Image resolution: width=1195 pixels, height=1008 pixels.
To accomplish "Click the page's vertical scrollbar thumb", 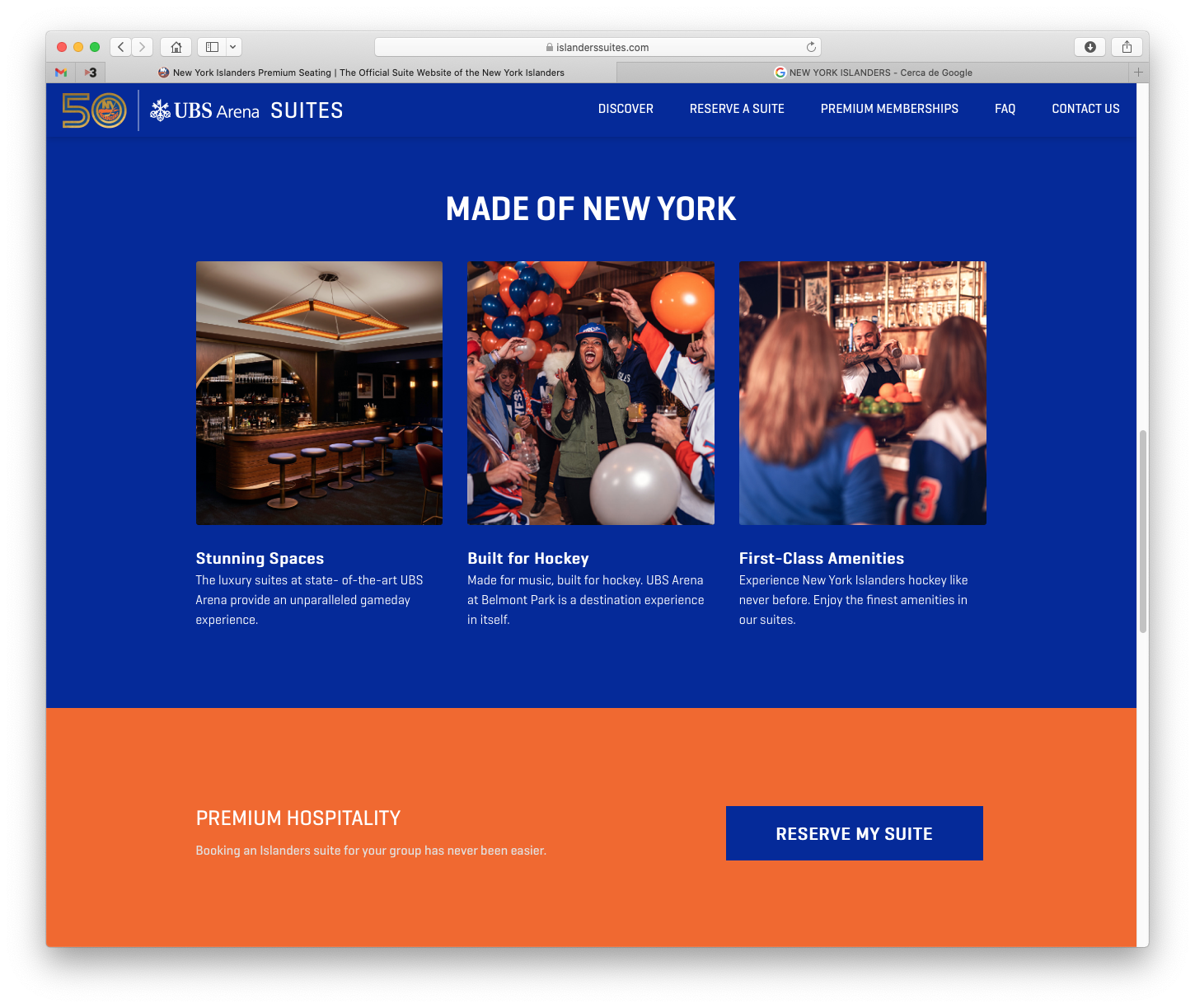I will [1142, 532].
